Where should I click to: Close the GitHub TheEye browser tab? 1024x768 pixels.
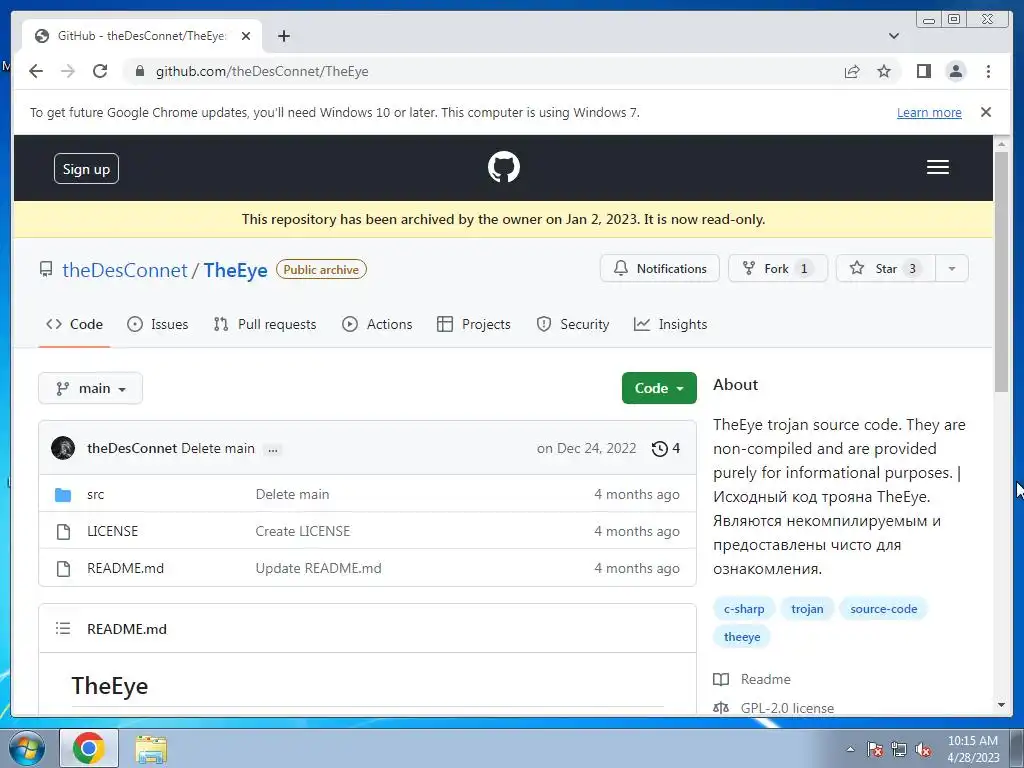pos(246,36)
